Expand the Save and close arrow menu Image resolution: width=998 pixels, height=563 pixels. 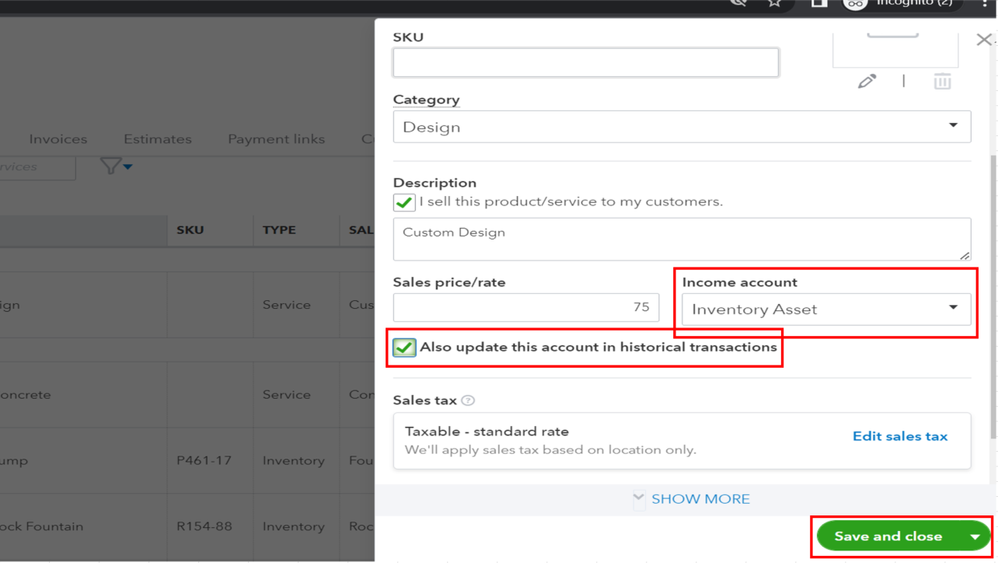(x=975, y=537)
